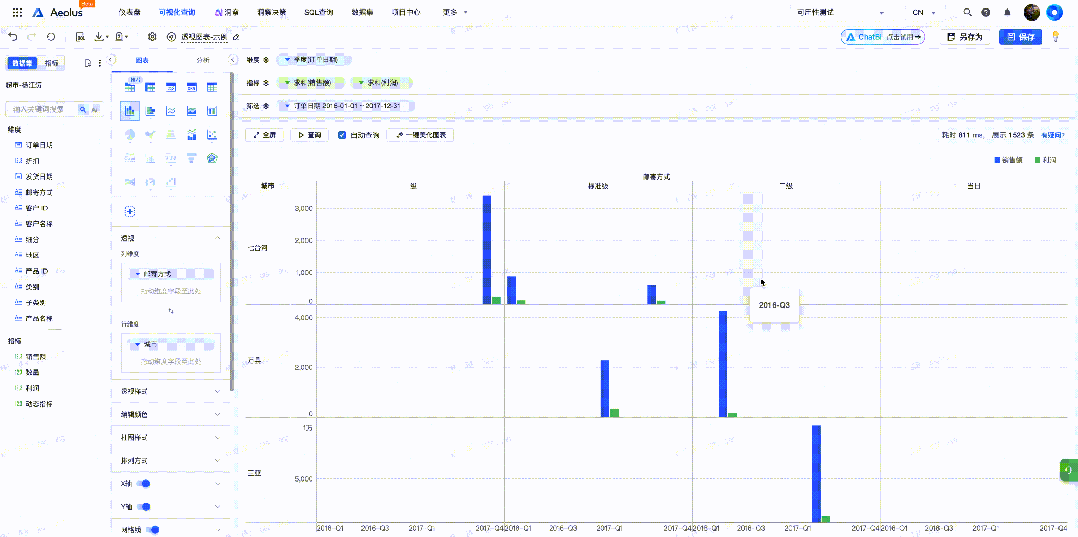Click the pencil icon to rename the chart
Image resolution: width=1078 pixels, height=537 pixels.
click(x=236, y=37)
